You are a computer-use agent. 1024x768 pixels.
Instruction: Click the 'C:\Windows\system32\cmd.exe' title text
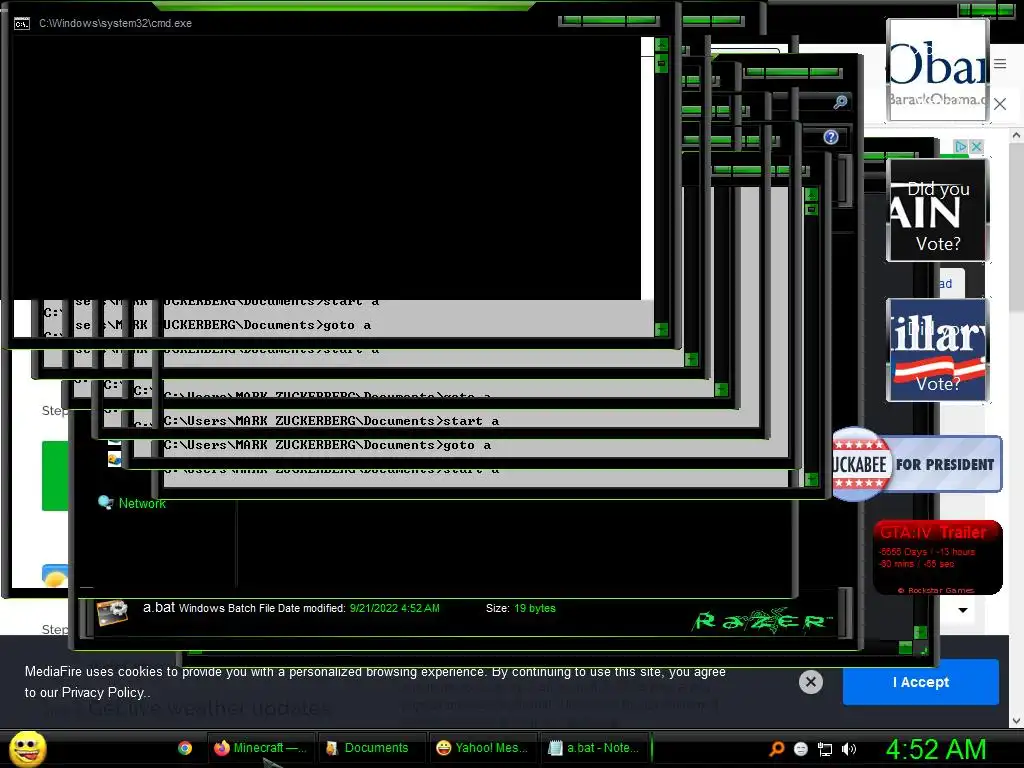click(116, 24)
